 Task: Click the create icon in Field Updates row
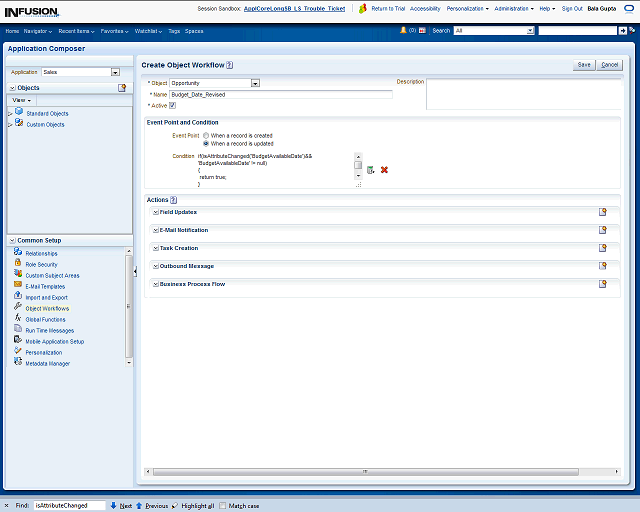603,213
